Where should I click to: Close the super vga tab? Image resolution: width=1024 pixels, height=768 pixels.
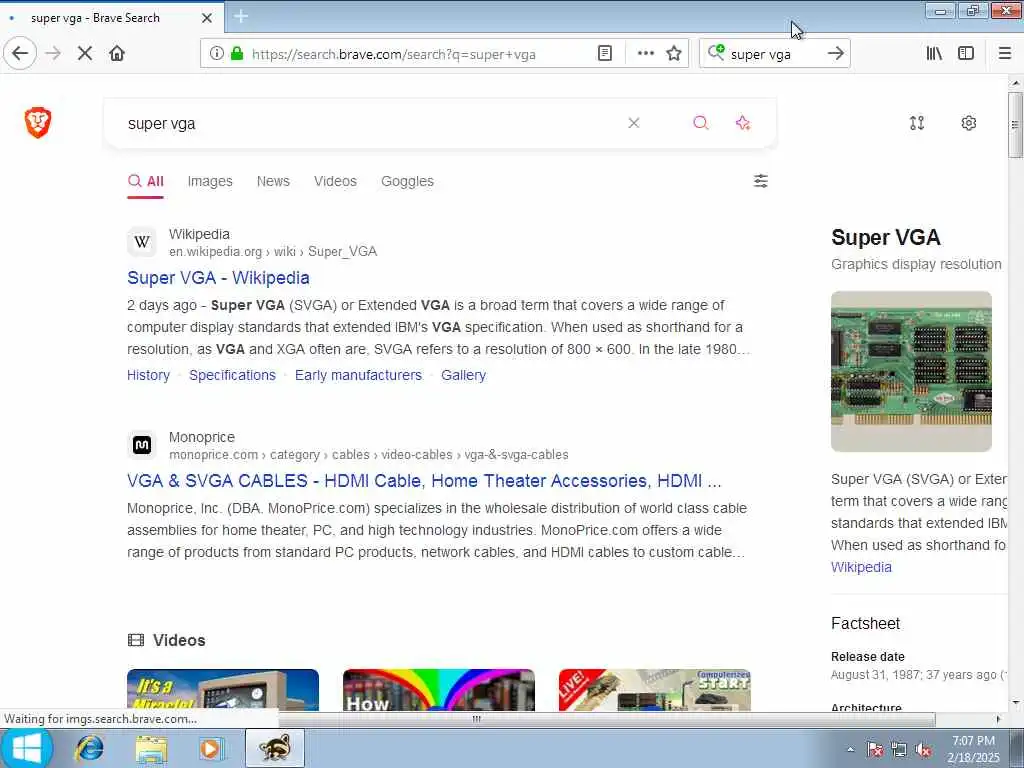[206, 18]
